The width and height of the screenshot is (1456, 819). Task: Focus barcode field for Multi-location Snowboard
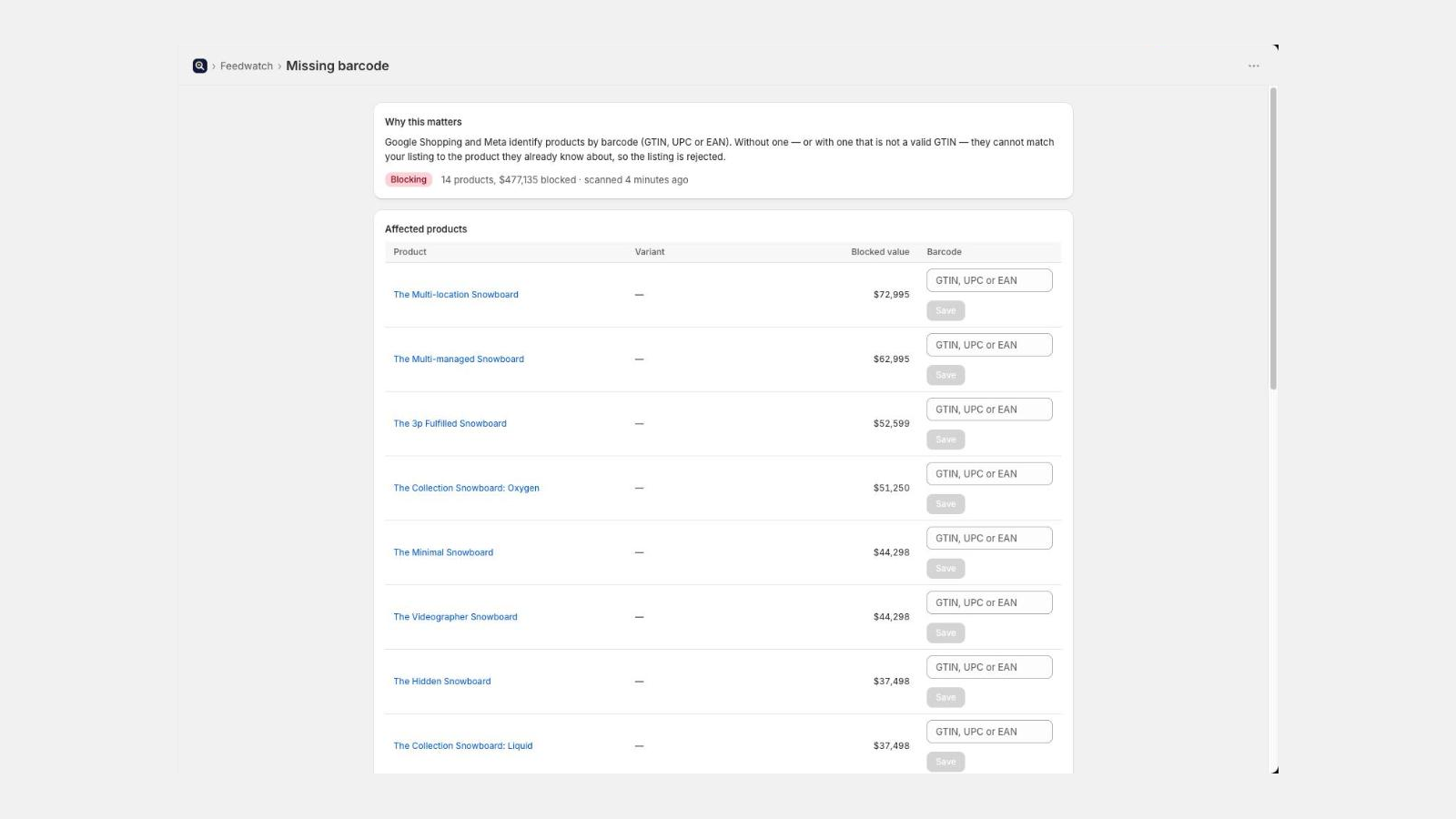pyautogui.click(x=989, y=280)
